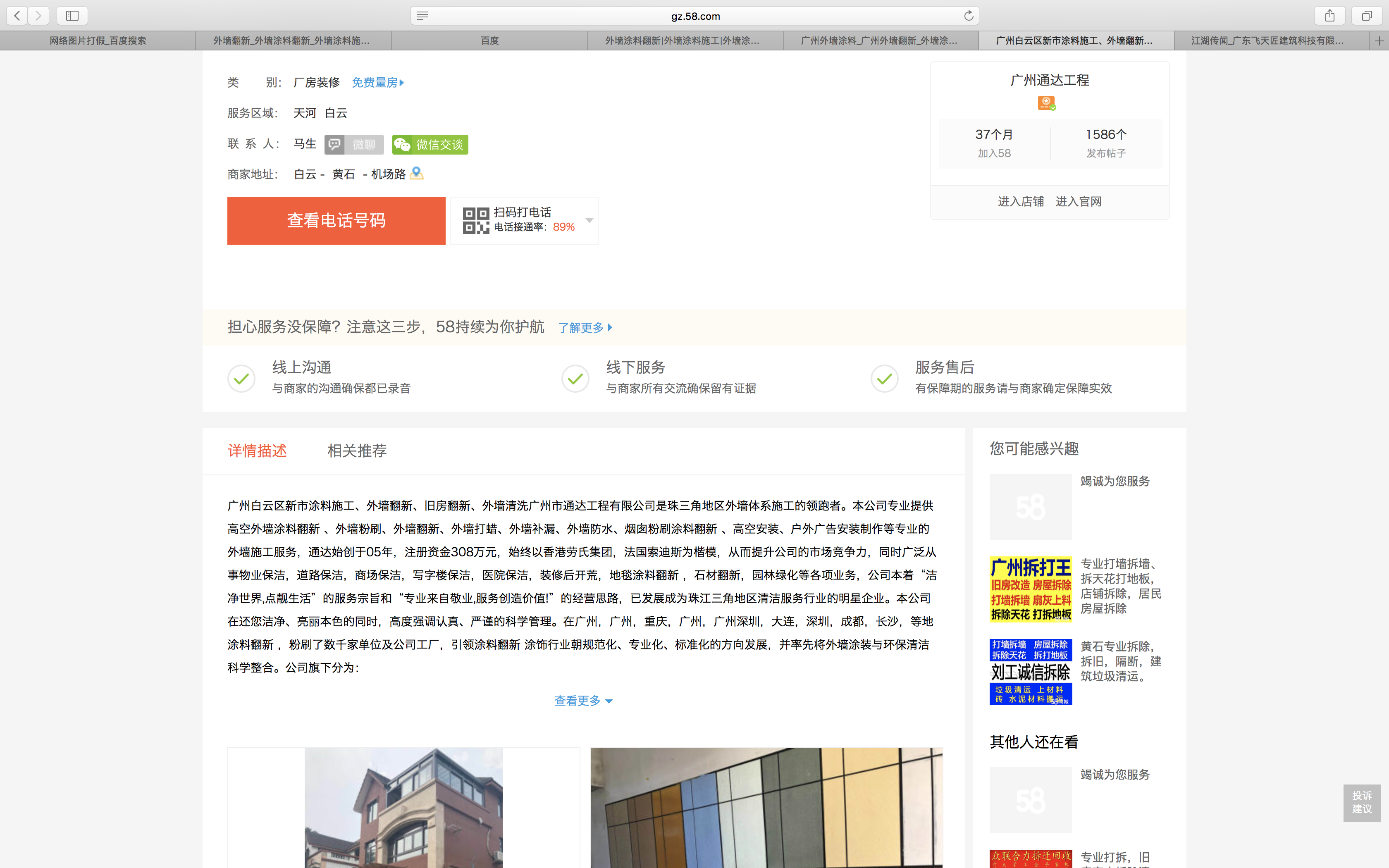Click 竭诚为您服务 under 您可能感兴趣
The image size is (1389, 868).
(x=1115, y=481)
